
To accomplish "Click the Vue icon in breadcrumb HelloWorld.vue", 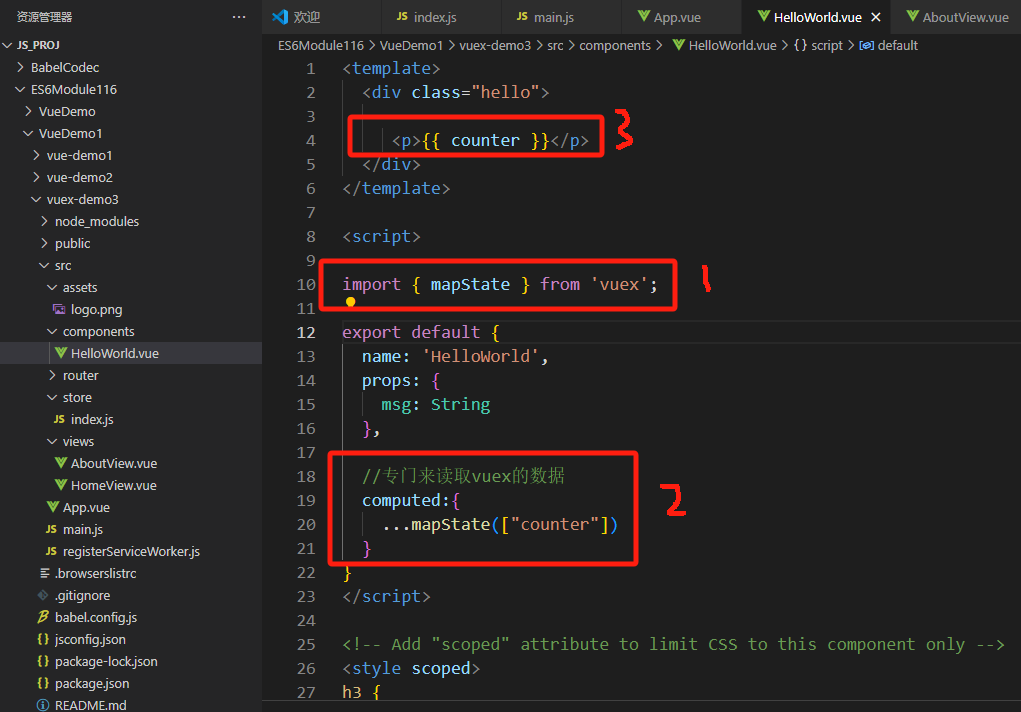I will 678,45.
